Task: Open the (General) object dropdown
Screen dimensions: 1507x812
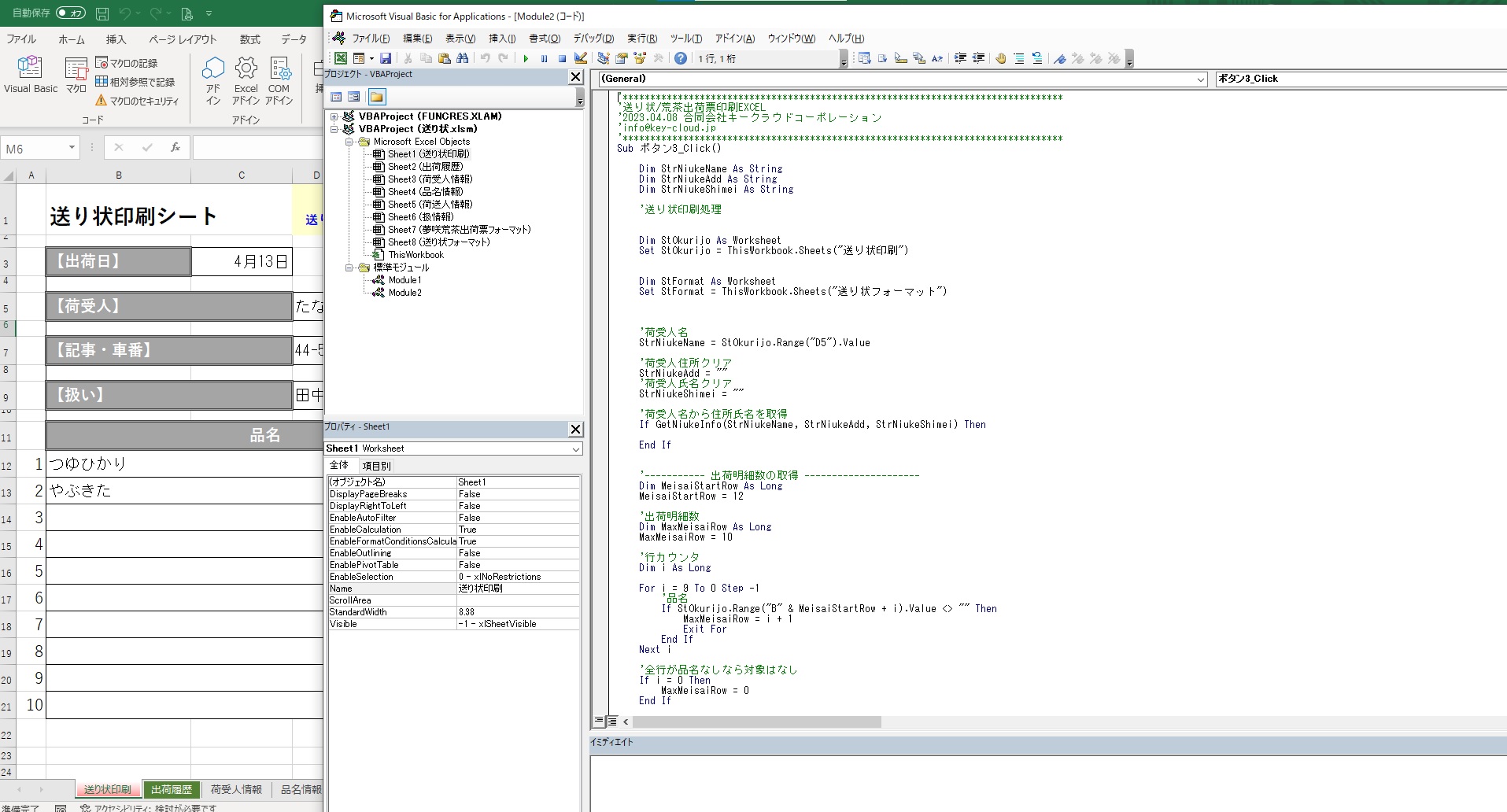Action: coord(1199,79)
